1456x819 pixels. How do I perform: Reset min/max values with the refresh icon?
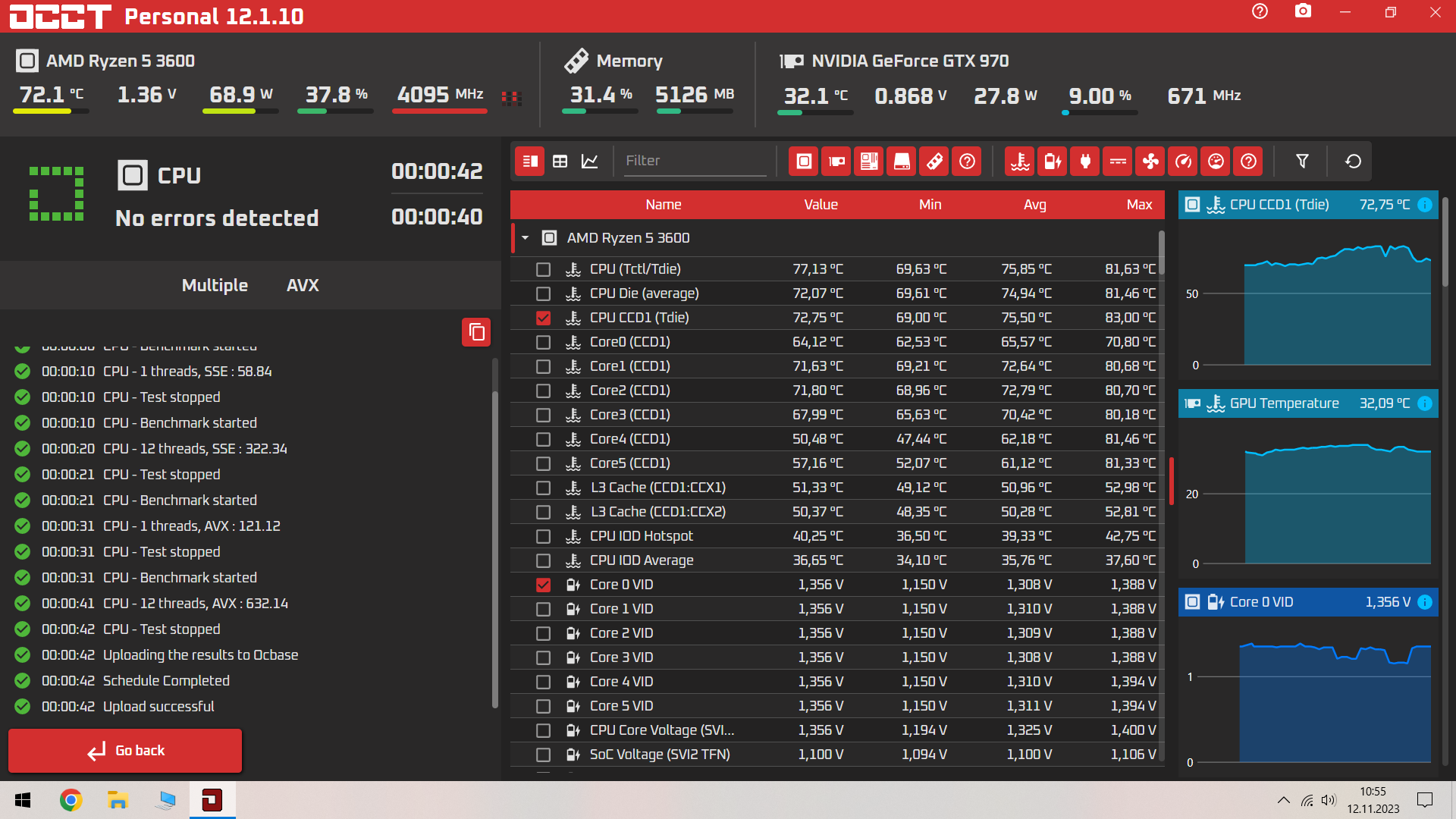click(1353, 161)
